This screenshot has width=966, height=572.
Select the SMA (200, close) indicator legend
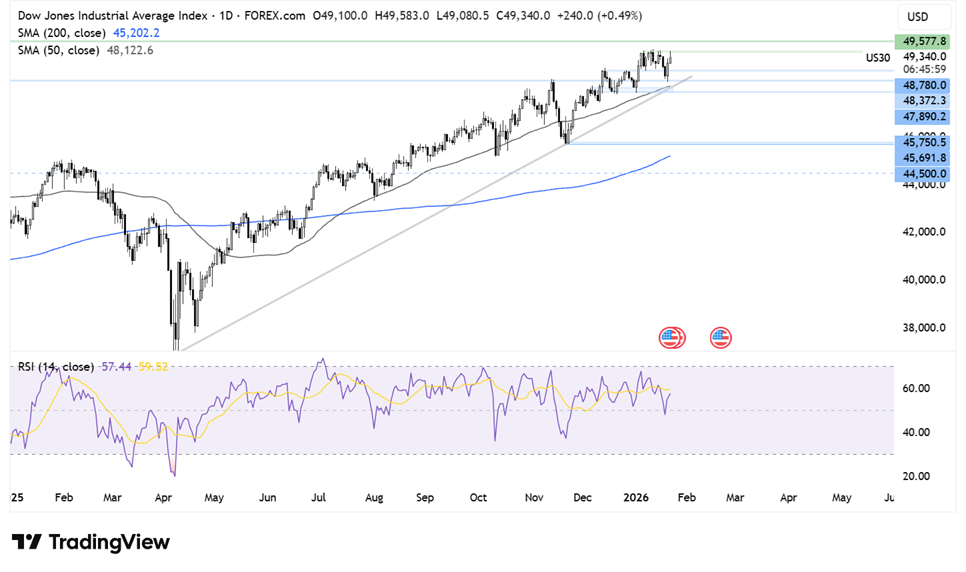pos(62,33)
